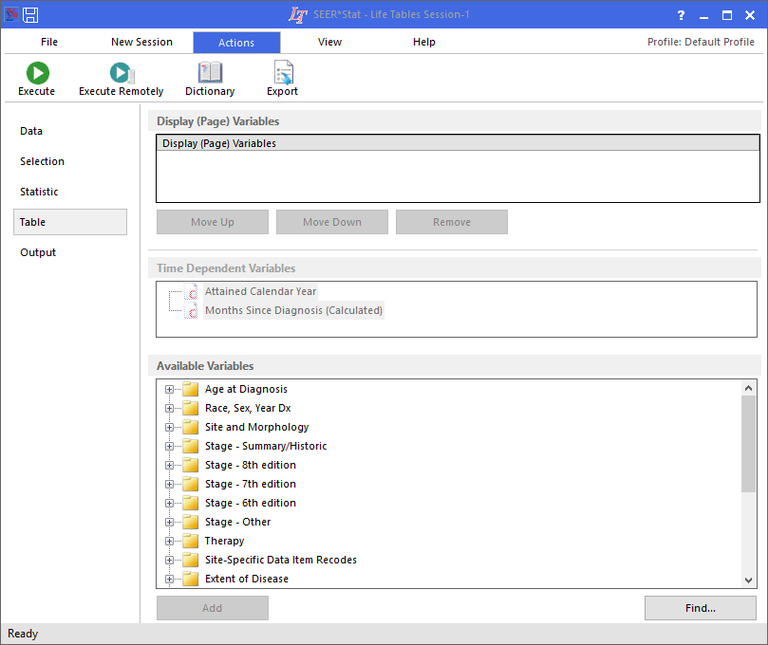Open the View menu

point(329,42)
